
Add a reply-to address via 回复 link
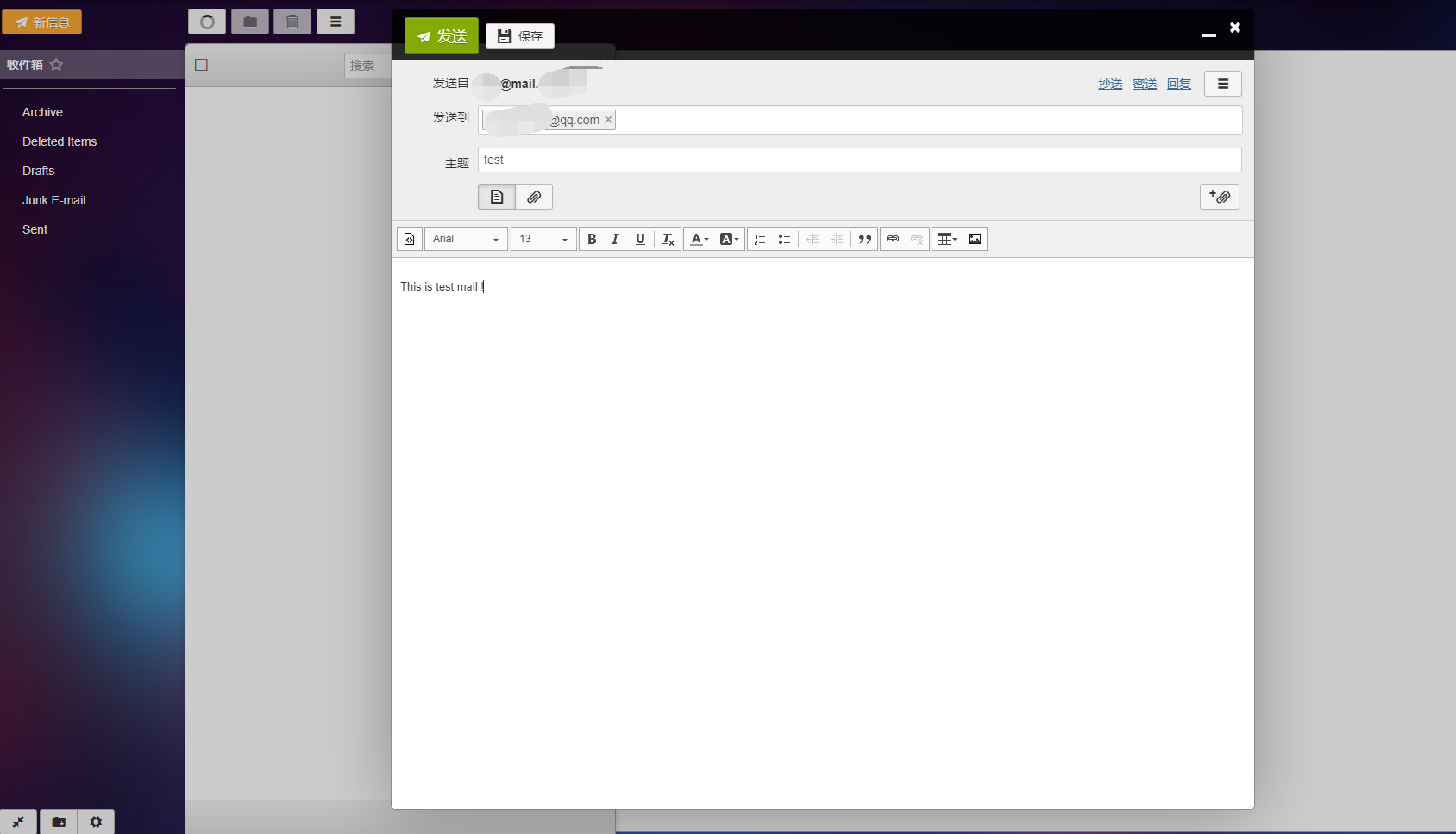(1179, 84)
